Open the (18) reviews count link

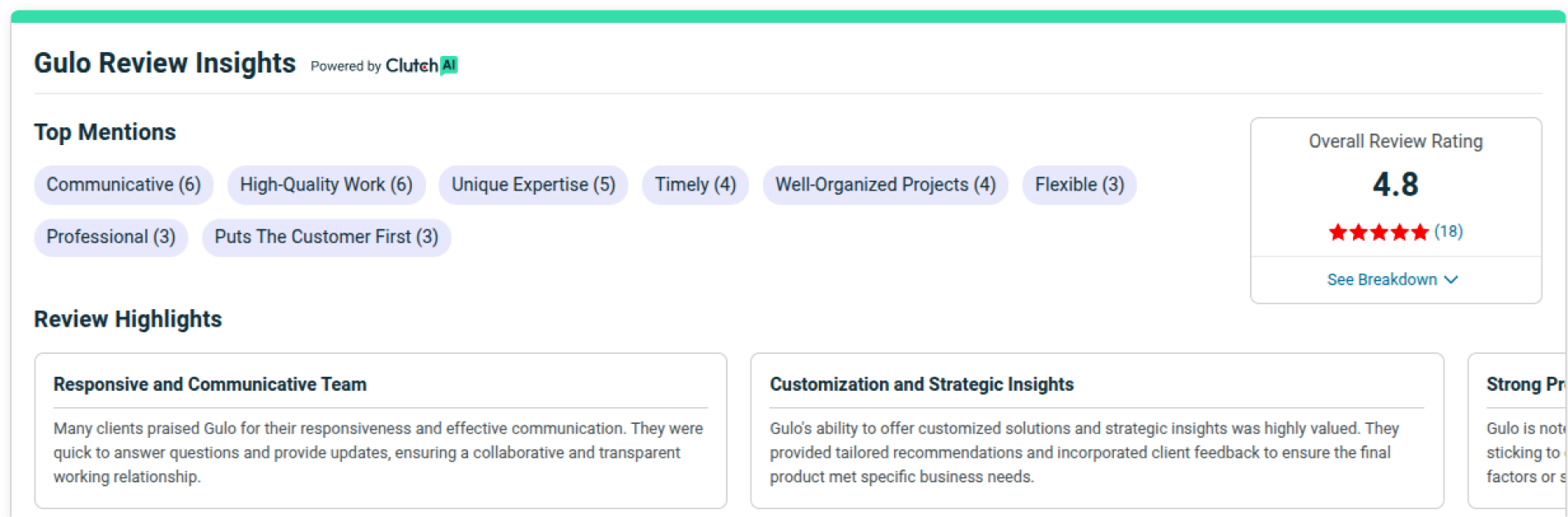pos(1448,232)
